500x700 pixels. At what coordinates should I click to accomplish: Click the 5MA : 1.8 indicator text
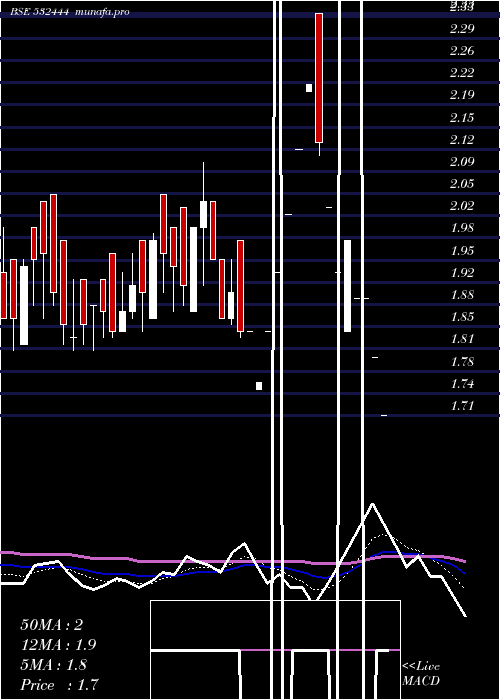pos(53,665)
